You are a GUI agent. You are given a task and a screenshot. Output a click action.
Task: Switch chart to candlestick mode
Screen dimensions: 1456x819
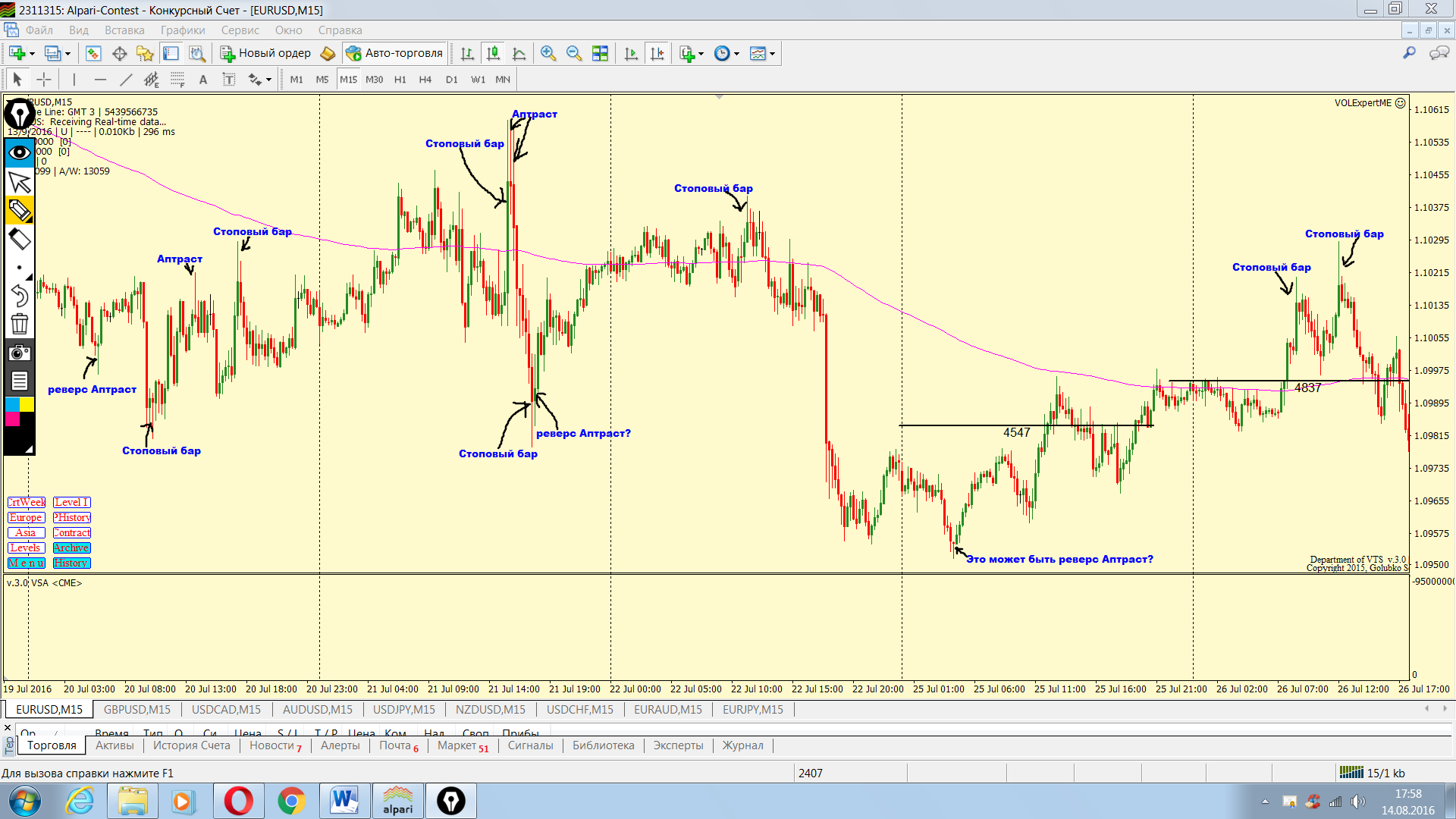pyautogui.click(x=493, y=53)
